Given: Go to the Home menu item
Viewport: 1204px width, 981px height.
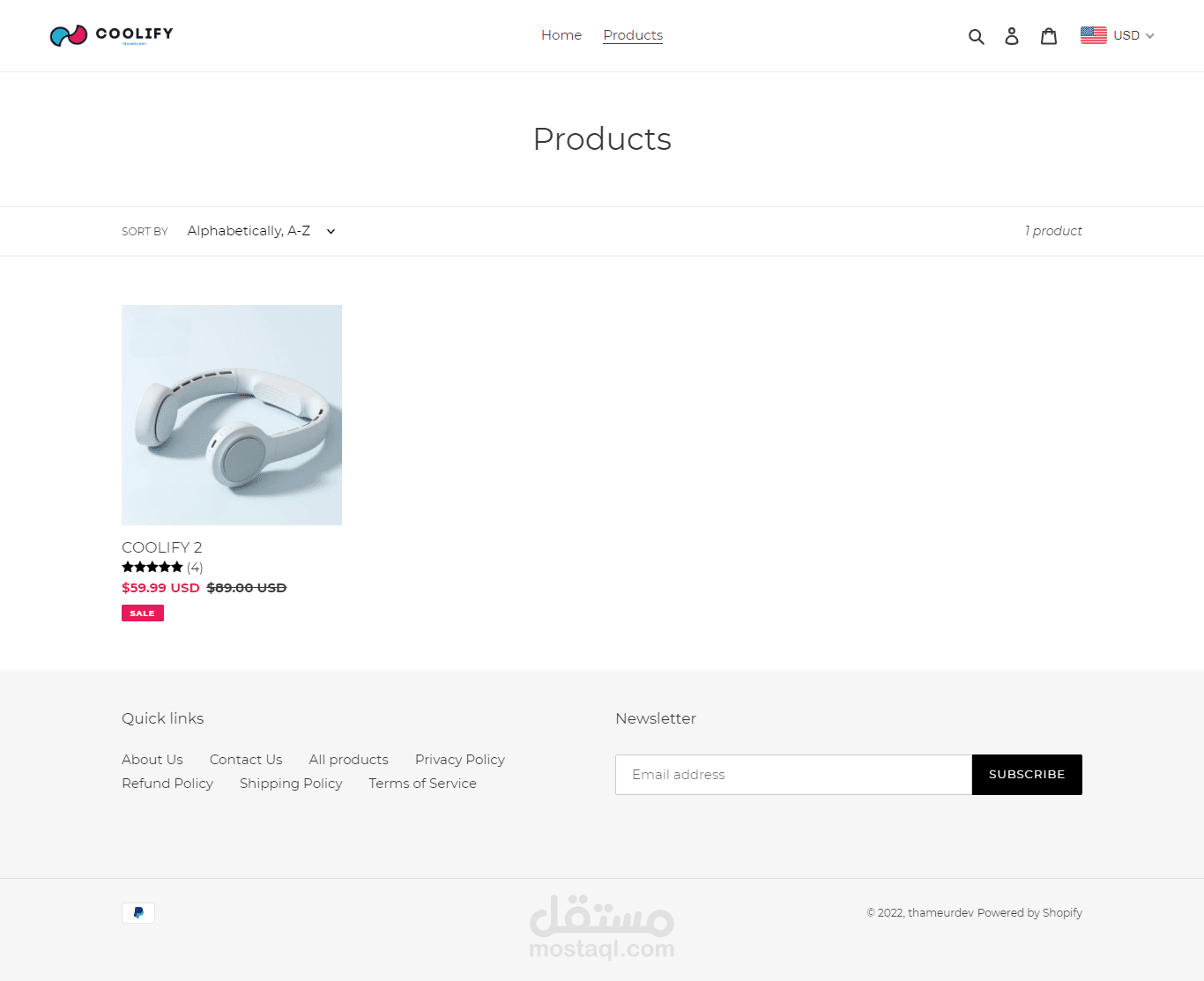Looking at the screenshot, I should pos(561,35).
